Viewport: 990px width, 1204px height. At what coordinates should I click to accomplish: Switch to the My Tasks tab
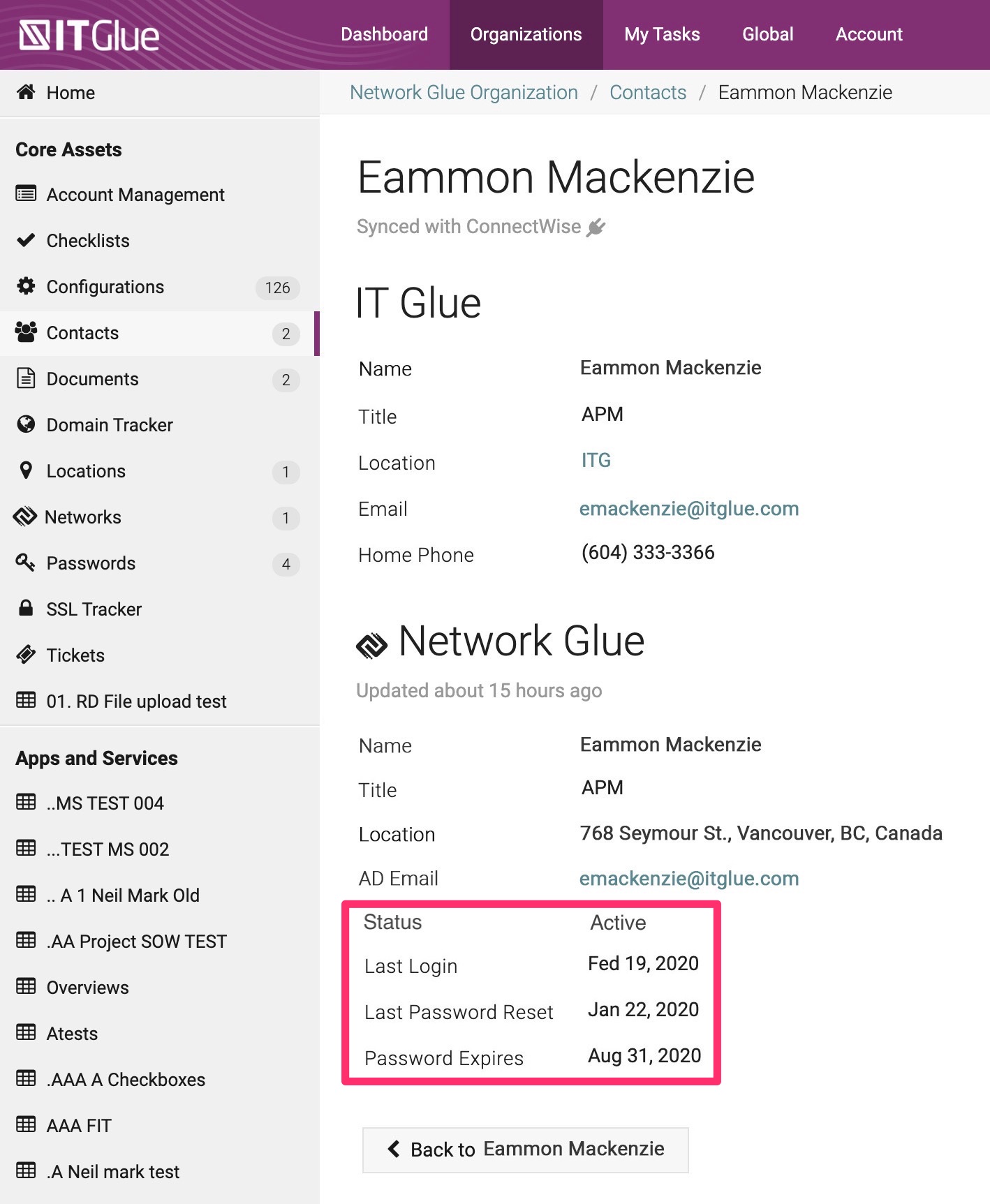(x=662, y=34)
